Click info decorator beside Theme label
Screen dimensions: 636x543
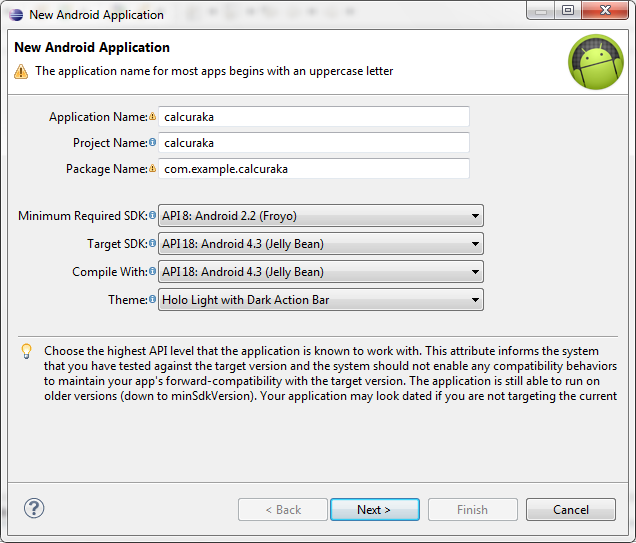tap(153, 299)
